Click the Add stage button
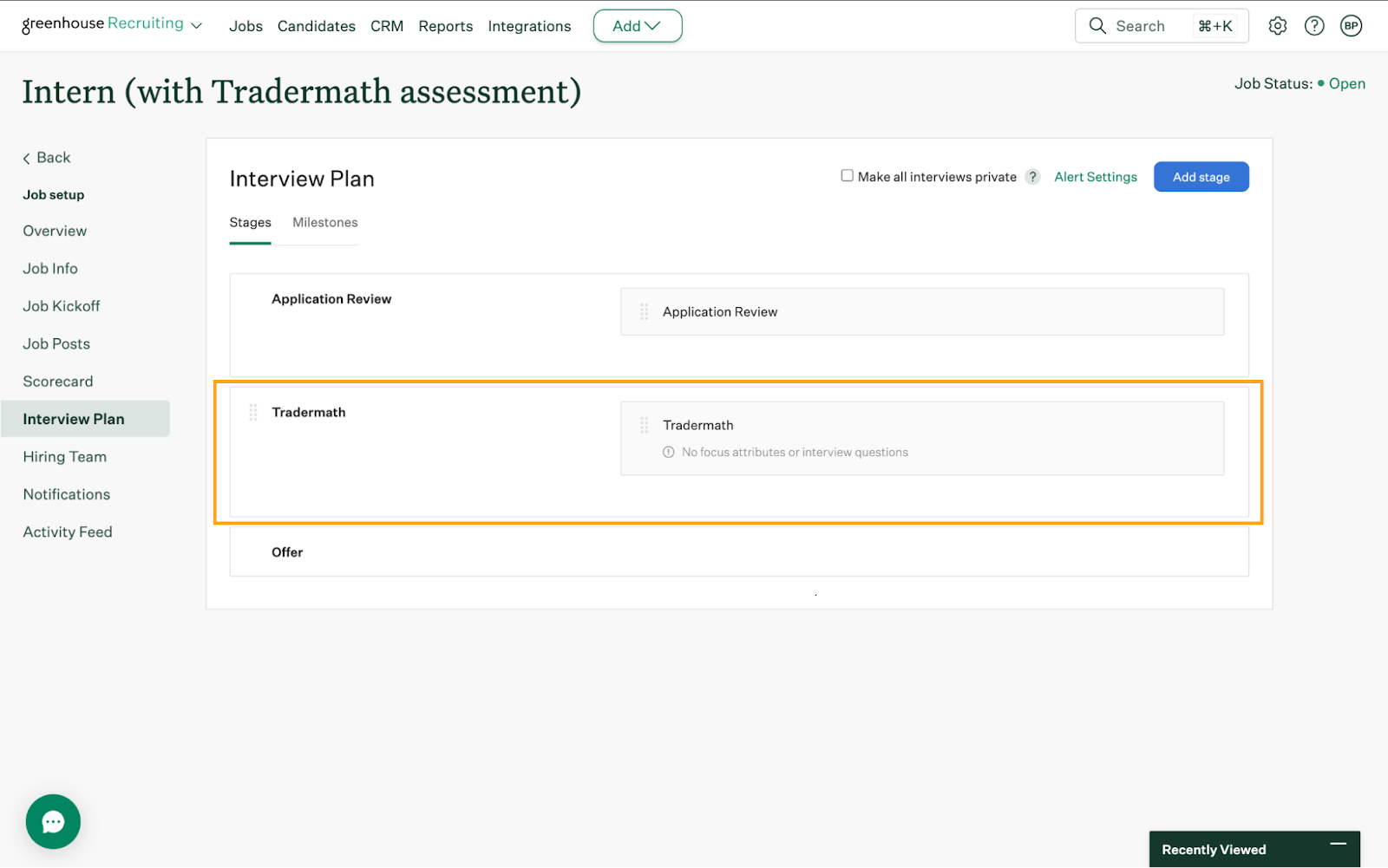The height and width of the screenshot is (868, 1388). pyautogui.click(x=1201, y=177)
